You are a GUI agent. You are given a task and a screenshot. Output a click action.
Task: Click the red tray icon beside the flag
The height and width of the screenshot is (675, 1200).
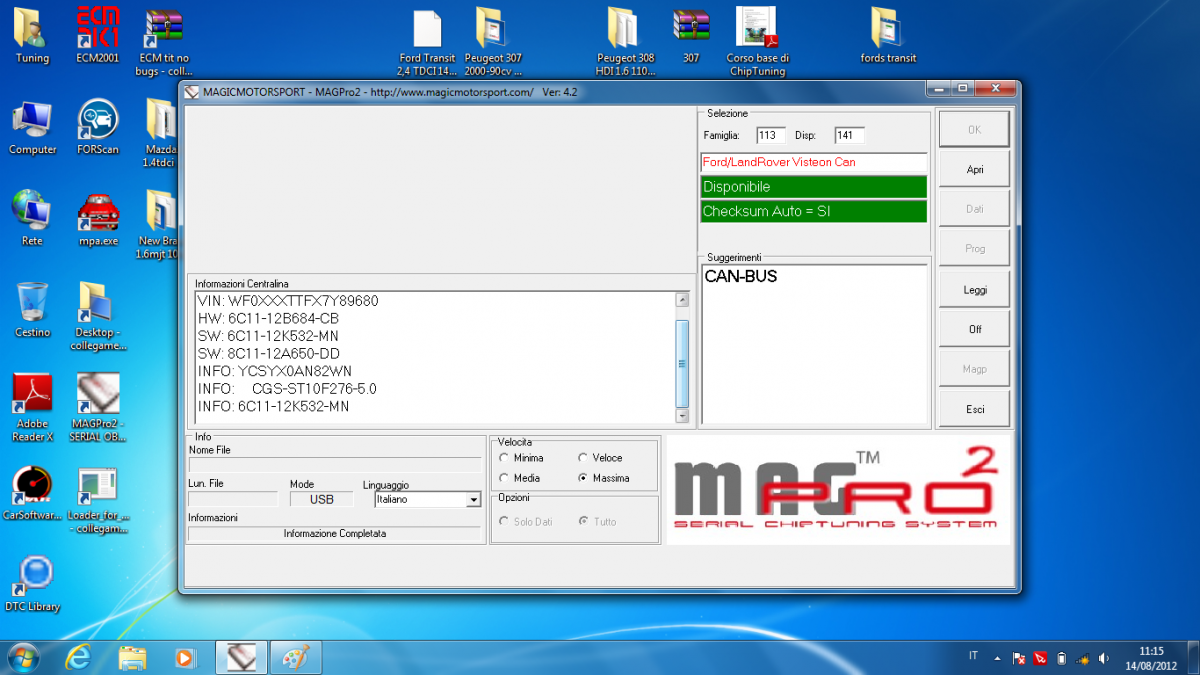click(1040, 658)
